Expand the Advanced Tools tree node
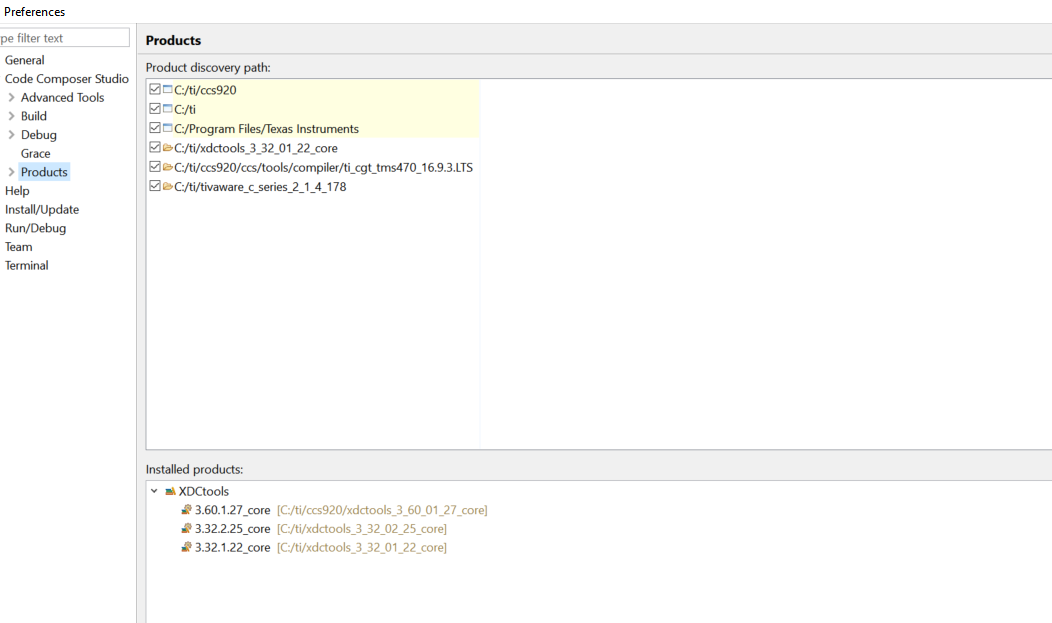Image resolution: width=1052 pixels, height=623 pixels. [11, 97]
